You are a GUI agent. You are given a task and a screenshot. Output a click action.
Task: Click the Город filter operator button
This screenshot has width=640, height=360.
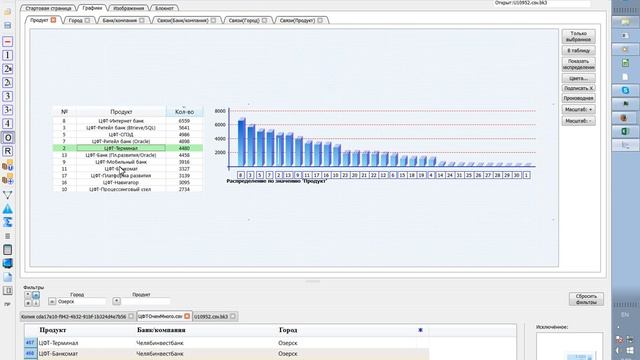pyautogui.click(x=52, y=301)
